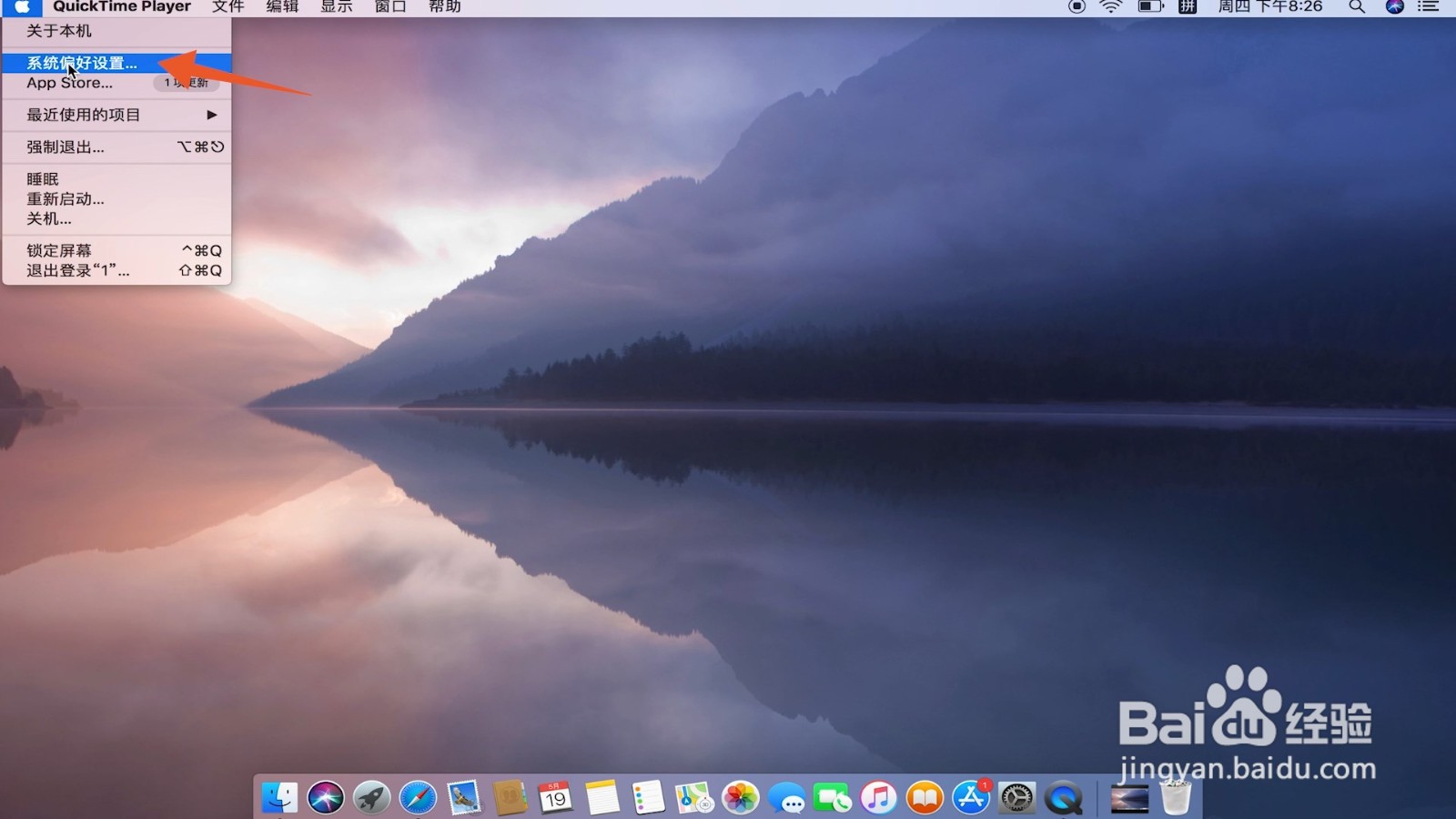Choose App Store… in the Apple menu
Viewport: 1456px width, 819px height.
coord(116,83)
